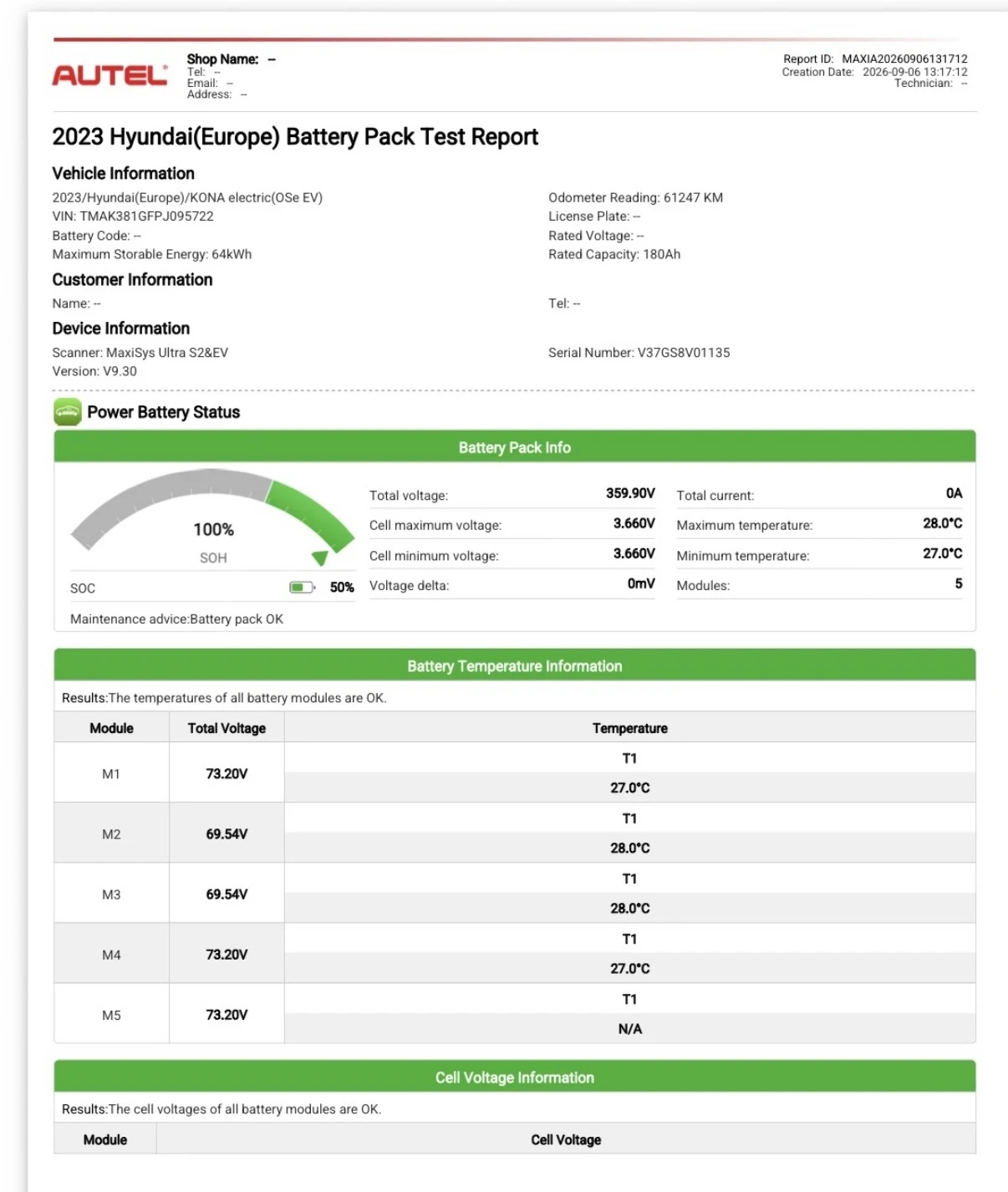Click the M5 temperature N/A cell
1008x1192 pixels.
pos(630,1029)
